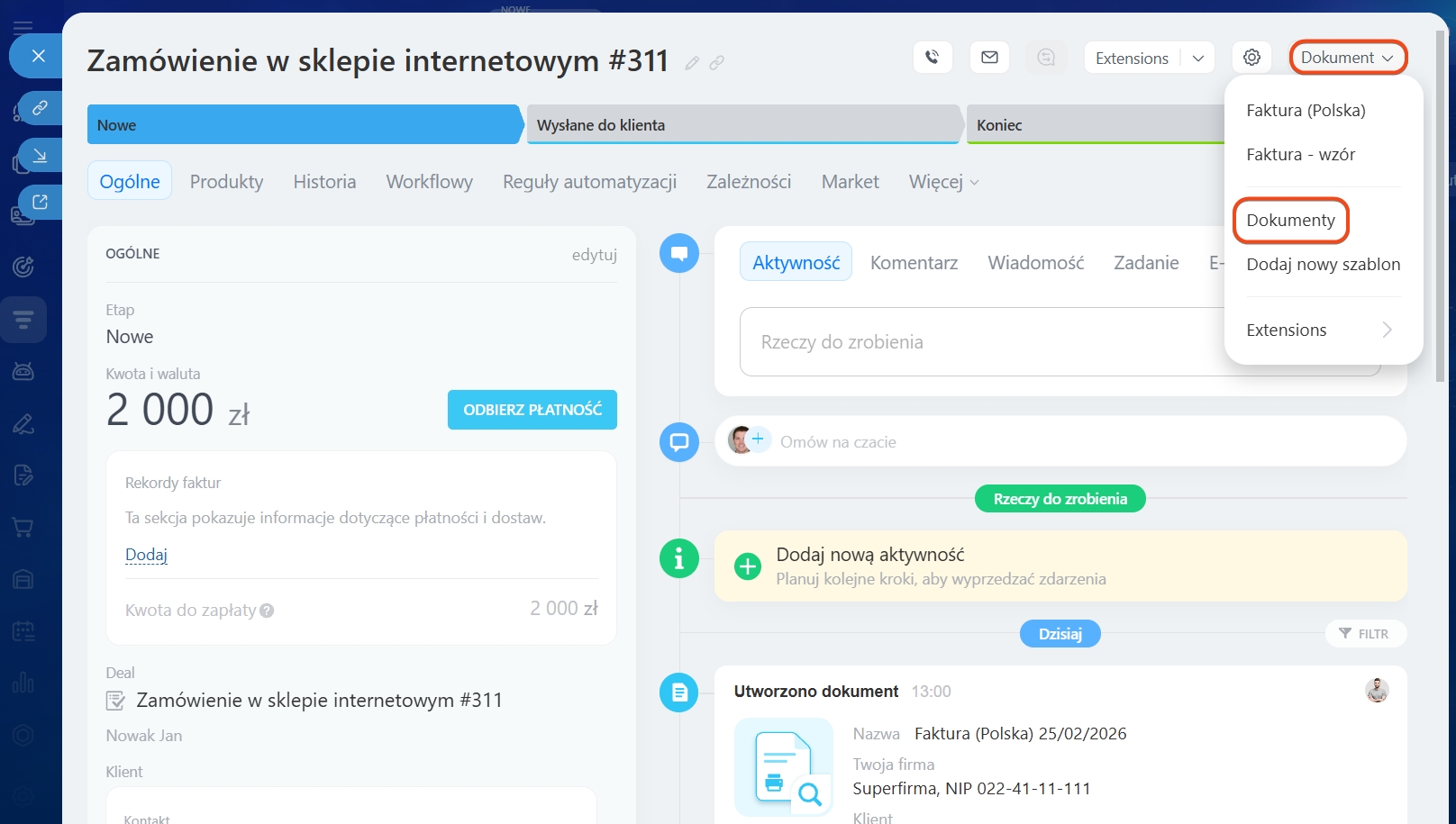The width and height of the screenshot is (1456, 824).
Task: Select the Zadanie timeline tab
Action: click(1146, 262)
